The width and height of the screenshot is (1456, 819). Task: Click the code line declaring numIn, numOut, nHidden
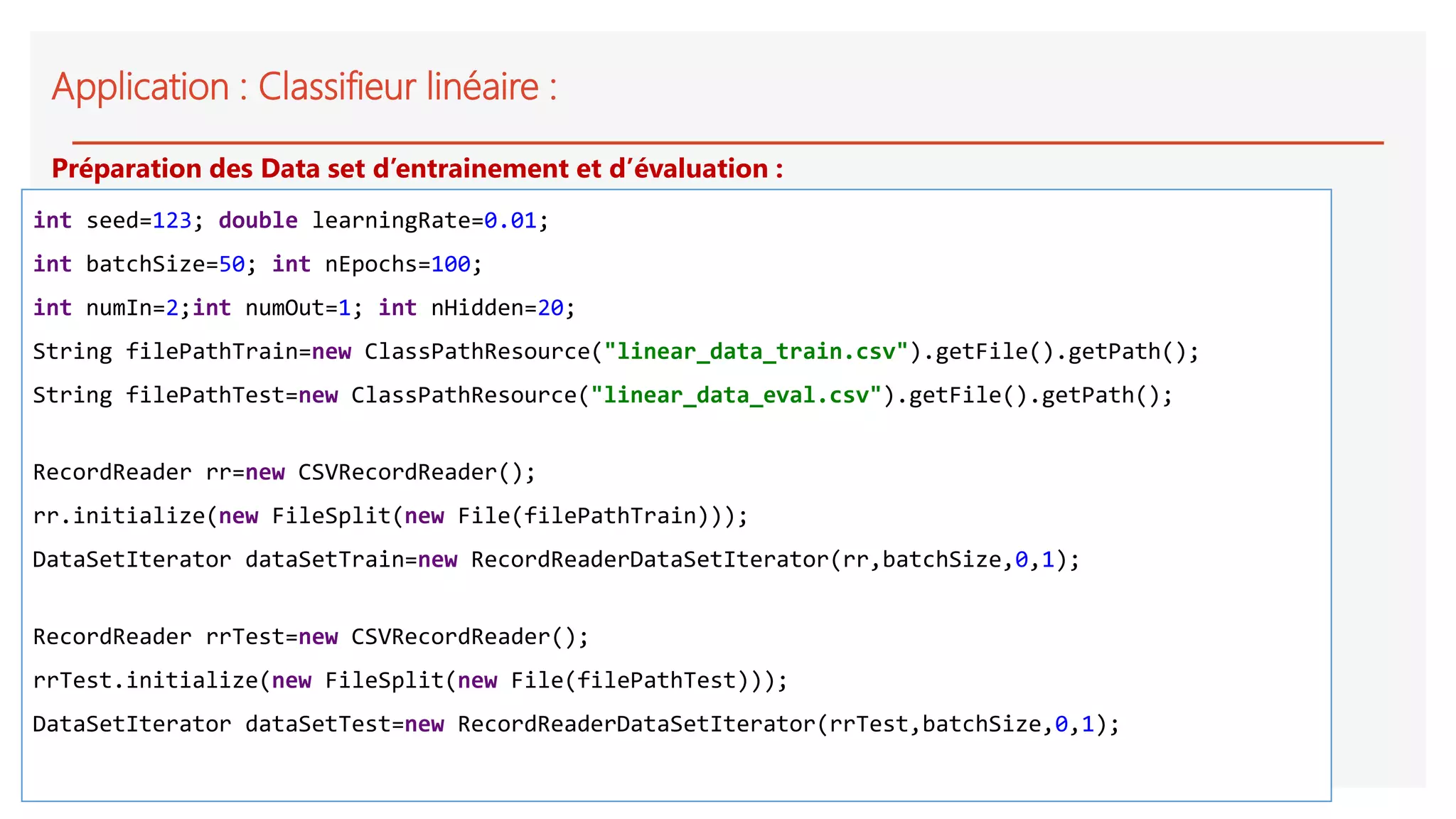click(x=304, y=308)
